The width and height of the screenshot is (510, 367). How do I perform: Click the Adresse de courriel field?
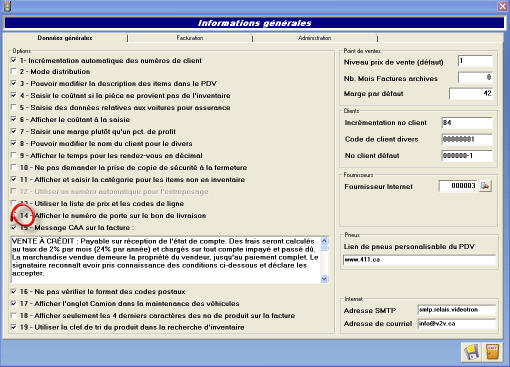click(457, 324)
